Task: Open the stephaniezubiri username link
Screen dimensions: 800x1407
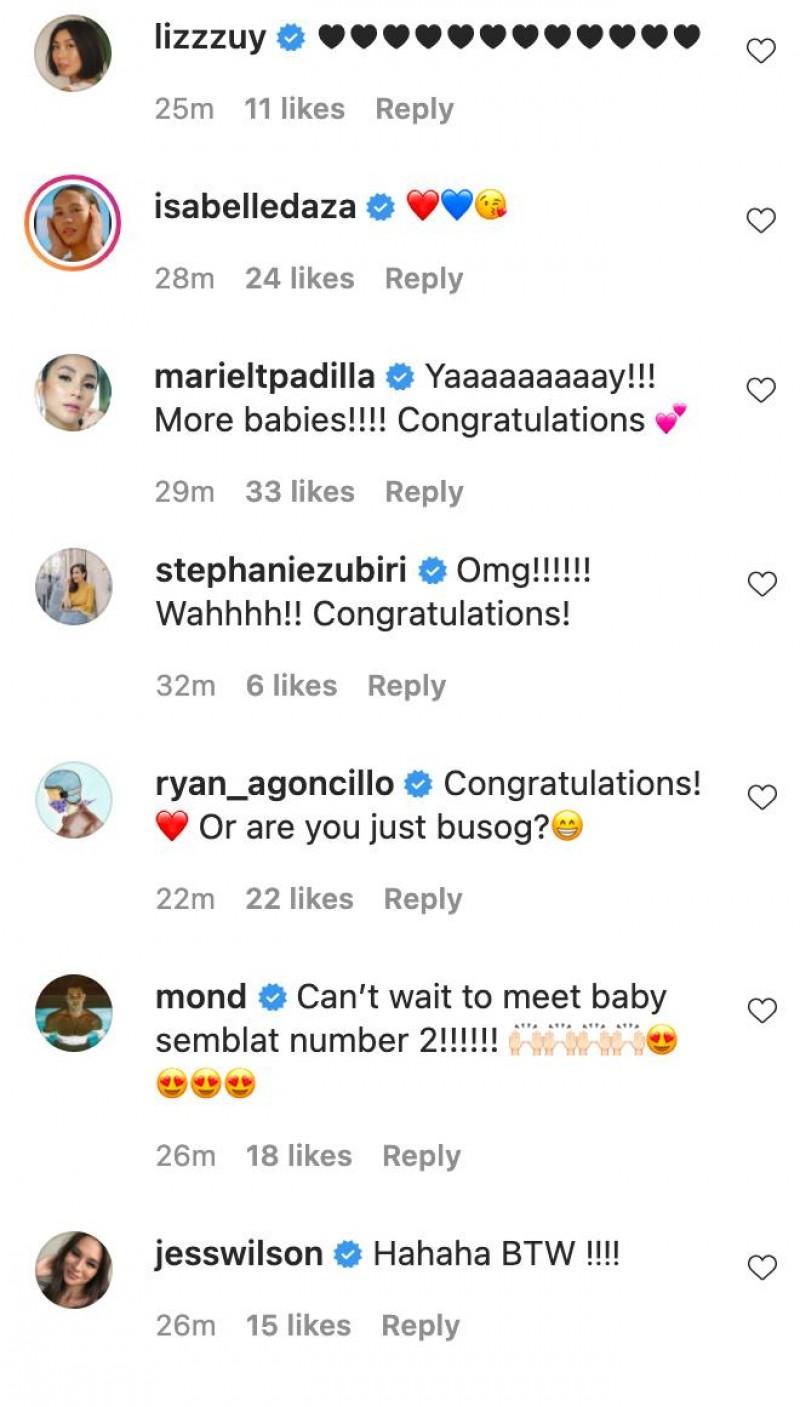Action: click(x=281, y=571)
